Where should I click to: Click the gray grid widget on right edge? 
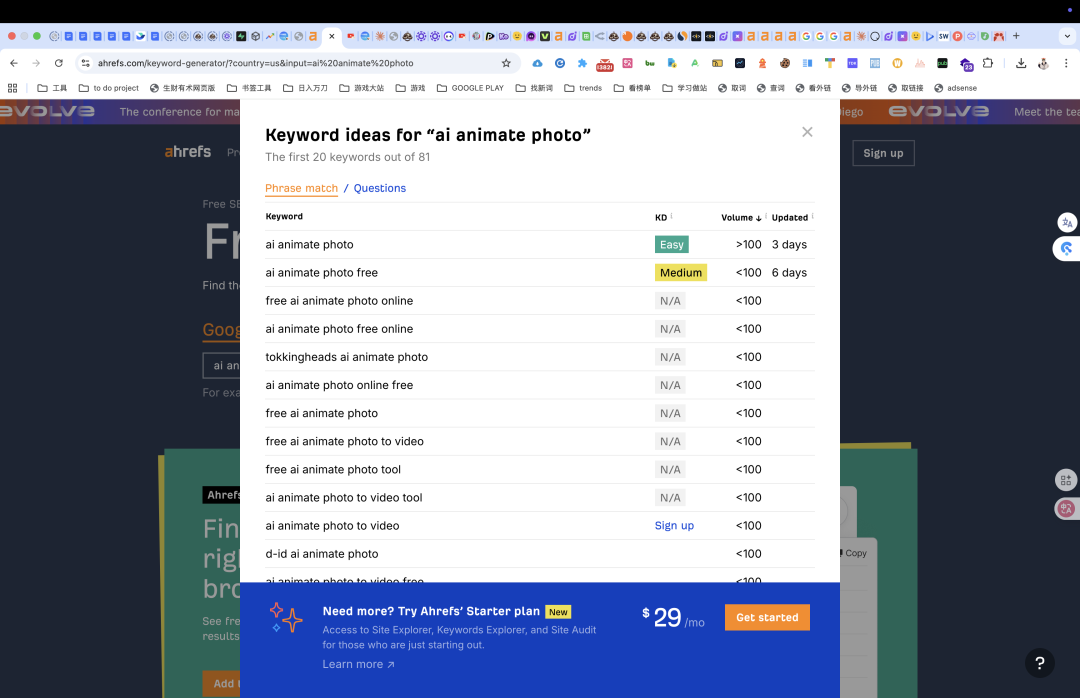pyautogui.click(x=1066, y=480)
